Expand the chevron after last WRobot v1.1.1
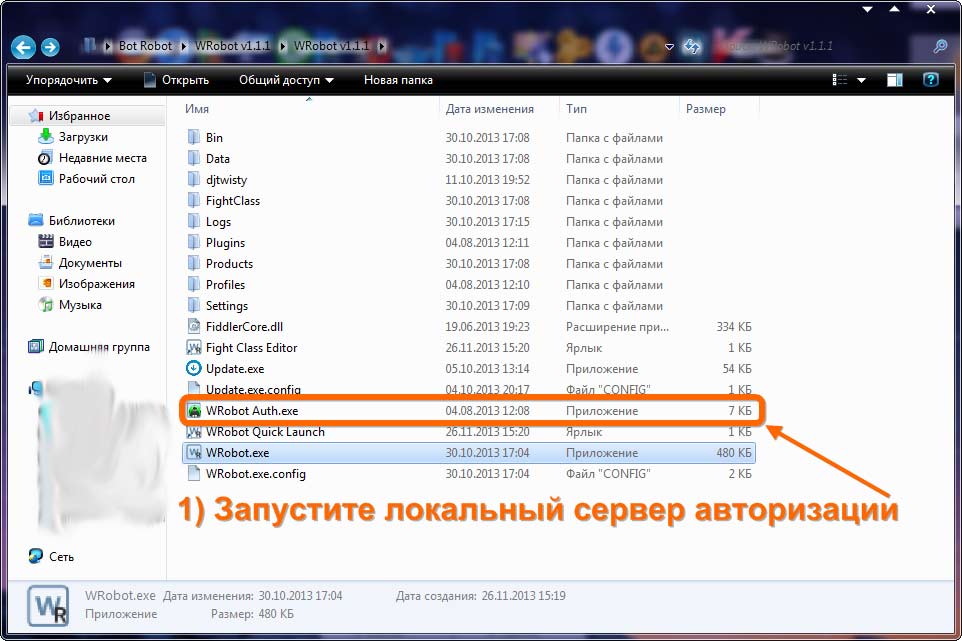The image size is (962, 641). (382, 46)
